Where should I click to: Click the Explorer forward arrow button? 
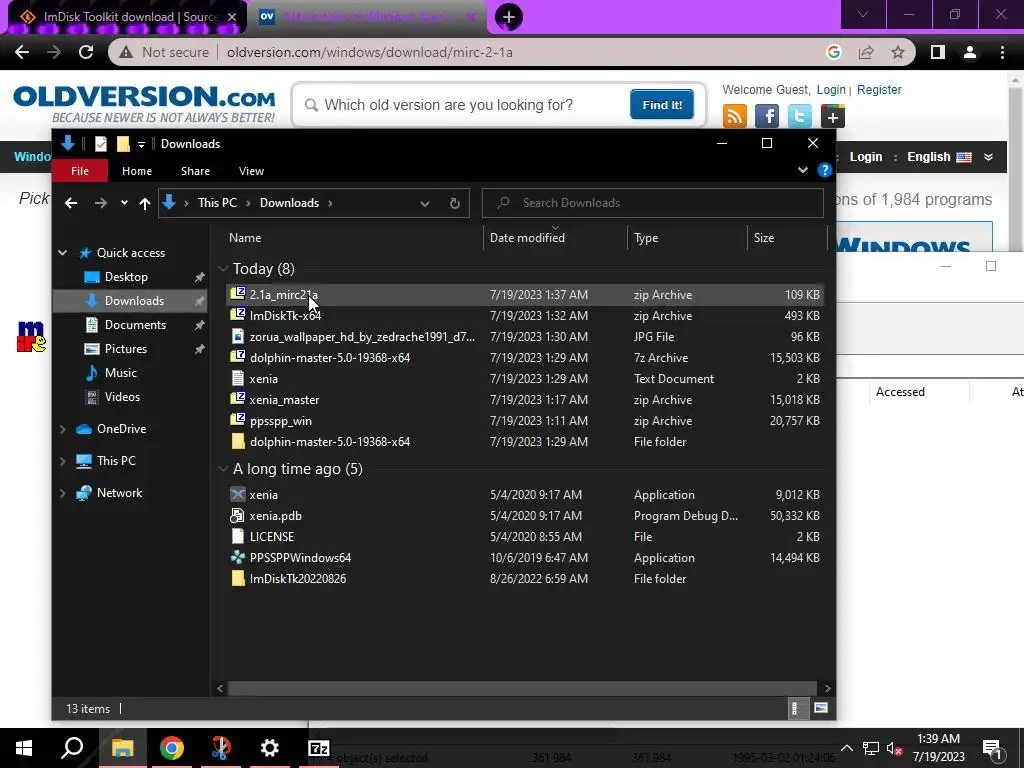click(x=101, y=203)
